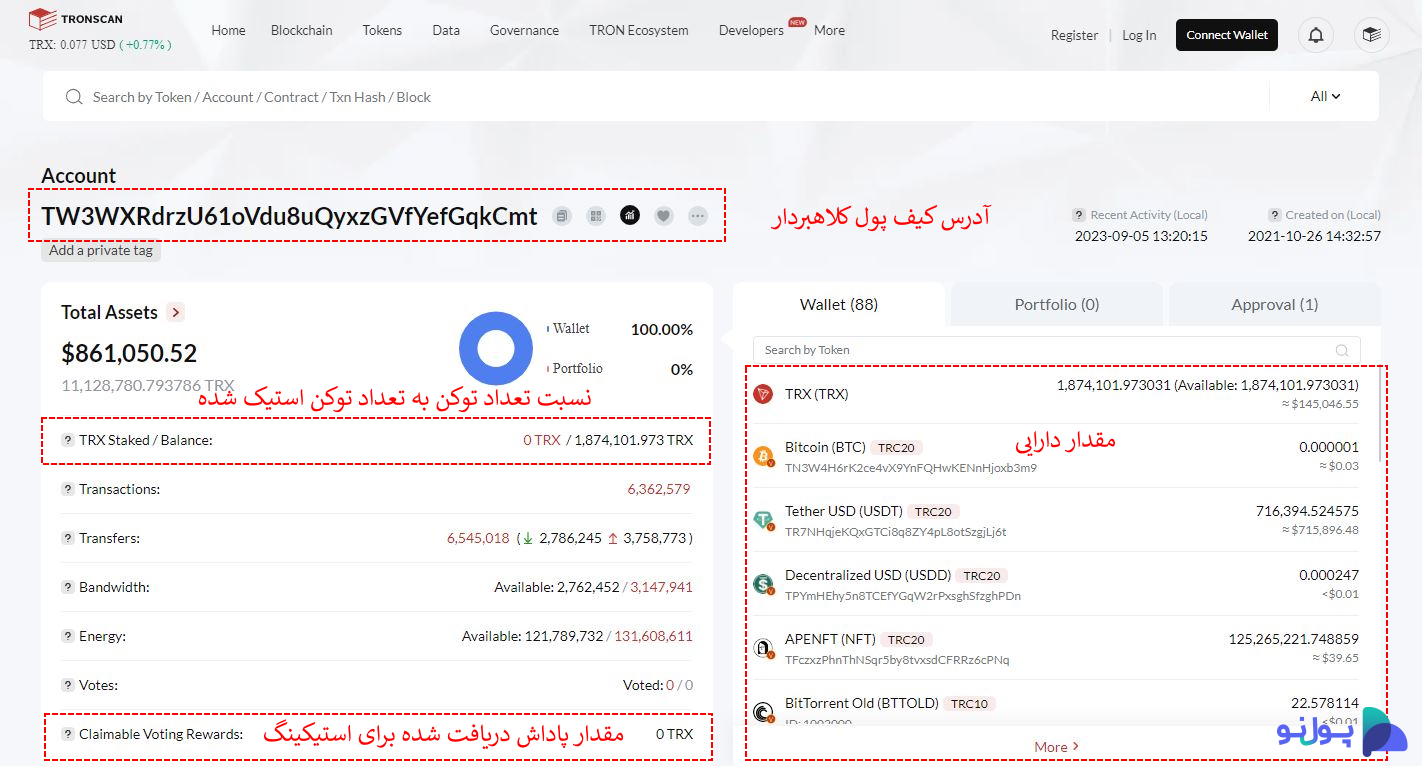Switch to the Approval (1) tab
The image size is (1422, 766).
coord(1275,304)
